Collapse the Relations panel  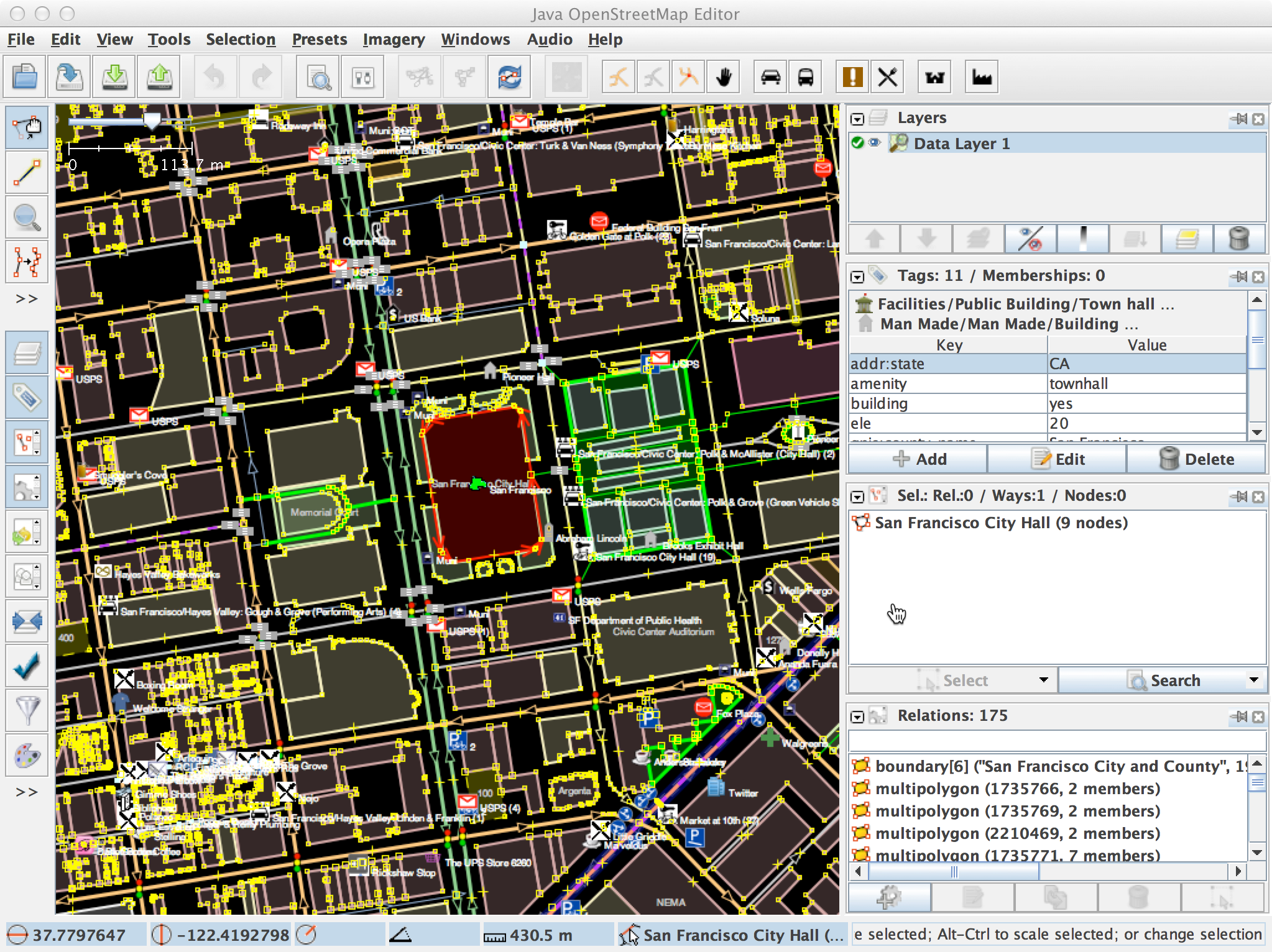tap(857, 716)
